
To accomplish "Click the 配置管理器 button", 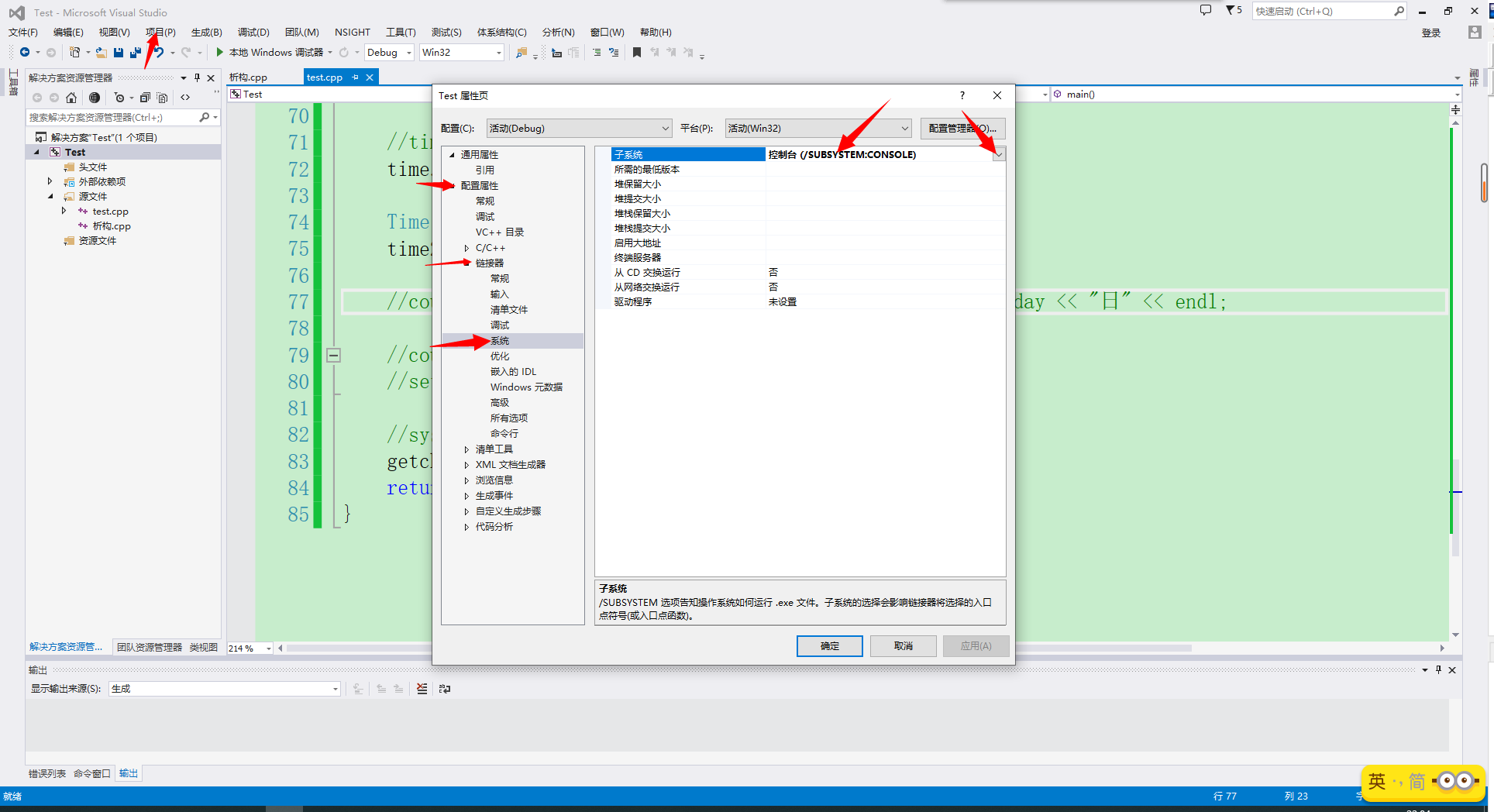I will 962,128.
